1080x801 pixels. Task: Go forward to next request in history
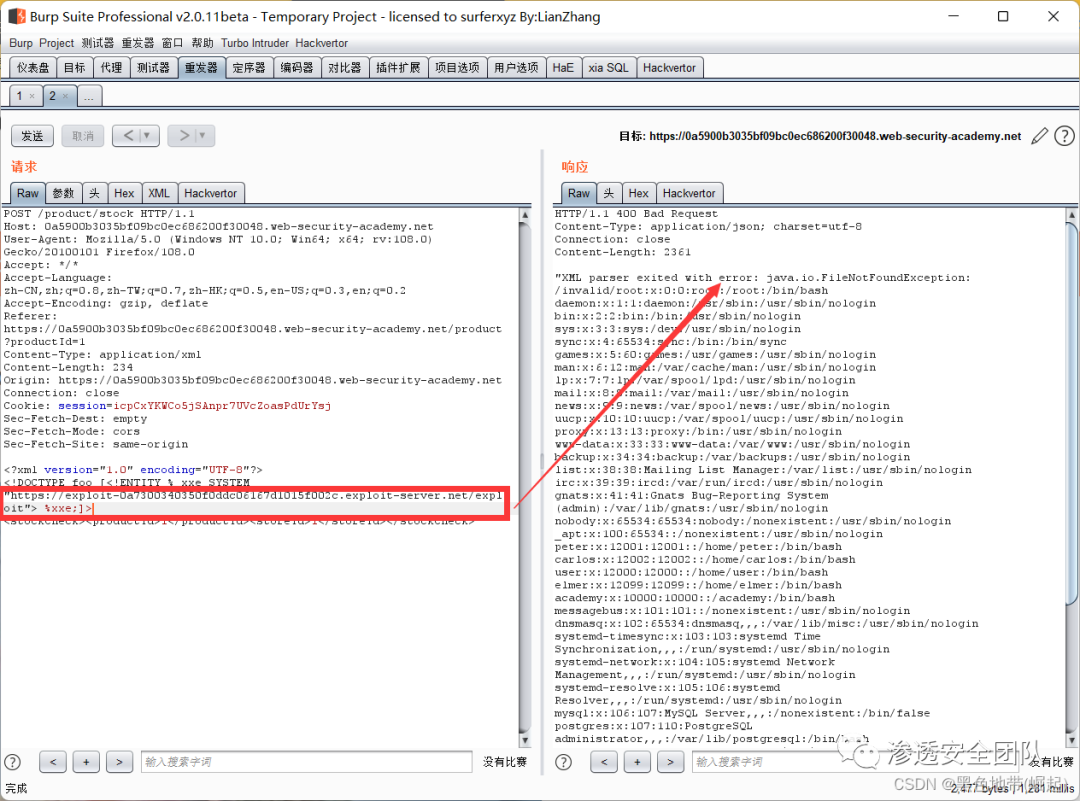pos(183,136)
